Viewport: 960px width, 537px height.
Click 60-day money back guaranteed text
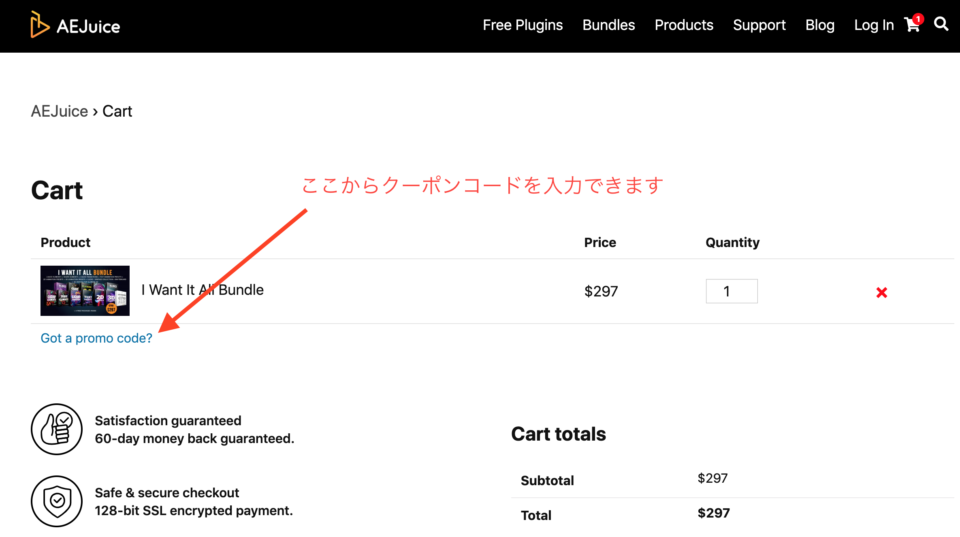pyautogui.click(x=194, y=438)
